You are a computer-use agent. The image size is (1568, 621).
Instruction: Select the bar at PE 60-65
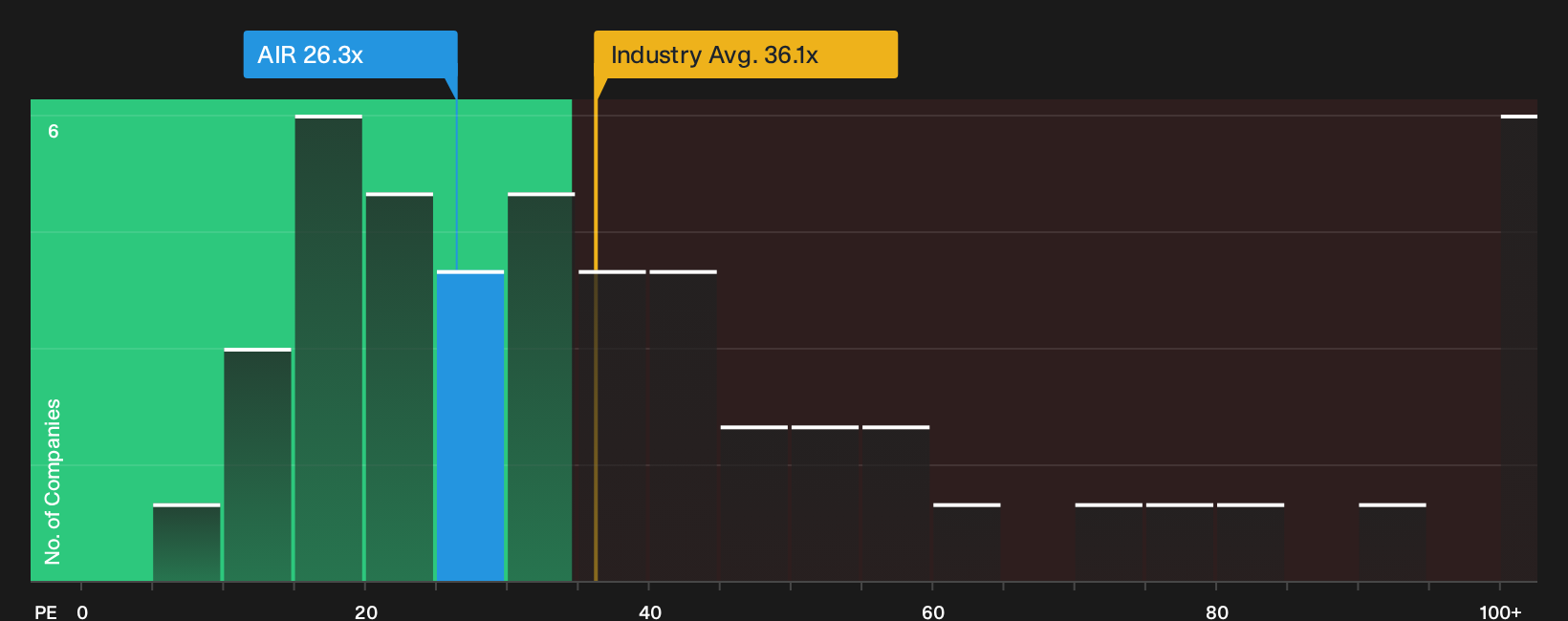[x=967, y=543]
